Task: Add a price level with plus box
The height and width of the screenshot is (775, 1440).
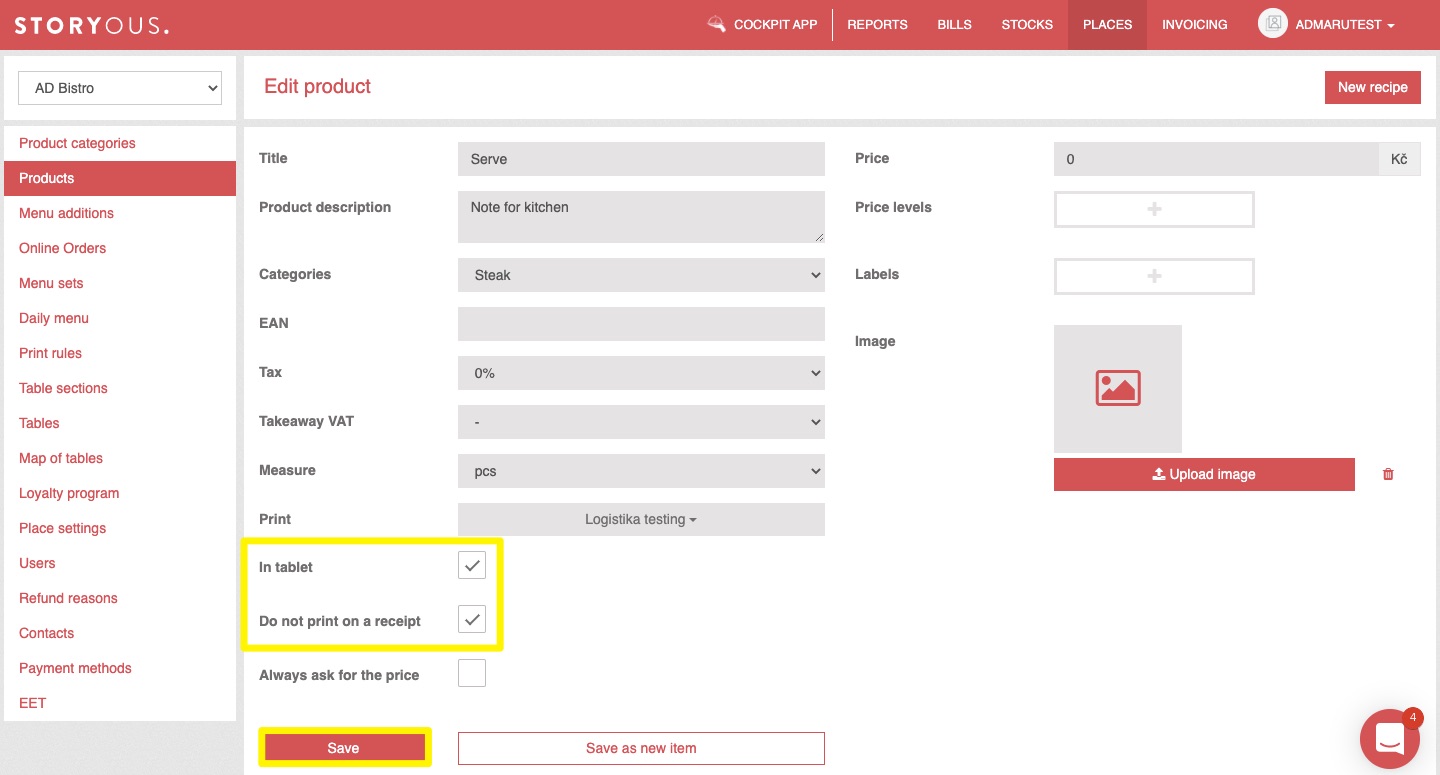Action: (1154, 210)
